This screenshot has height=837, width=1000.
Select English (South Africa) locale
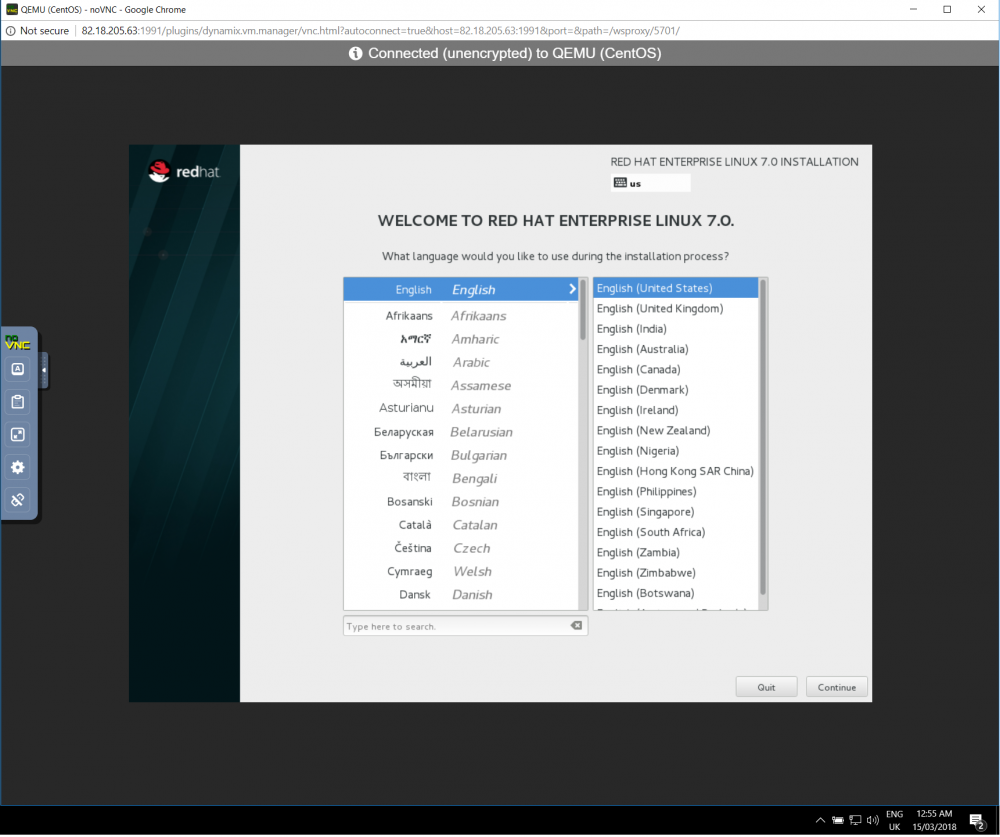tap(675, 533)
